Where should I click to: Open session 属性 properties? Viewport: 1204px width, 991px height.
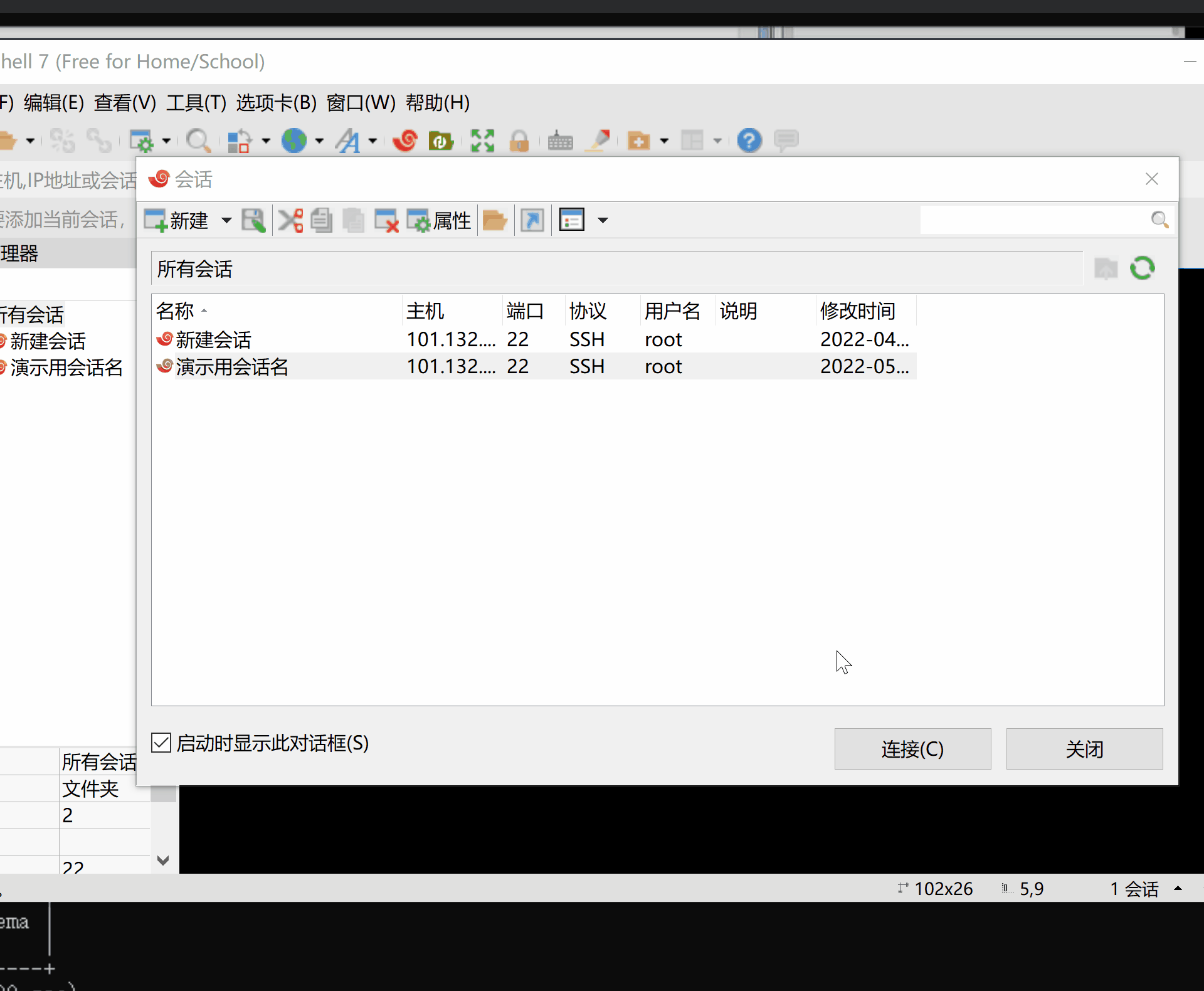pos(438,220)
